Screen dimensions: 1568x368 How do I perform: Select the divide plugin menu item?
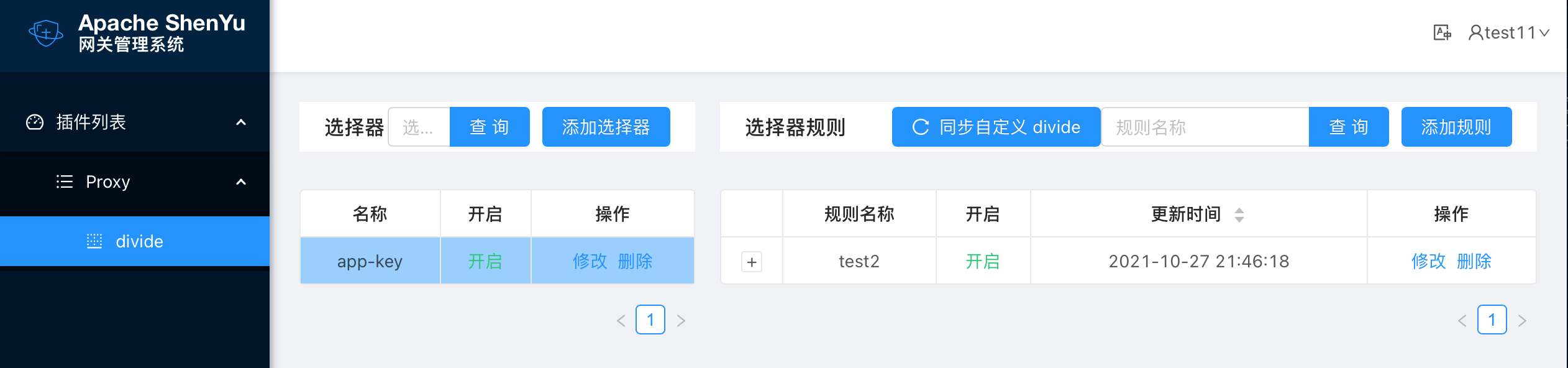139,241
